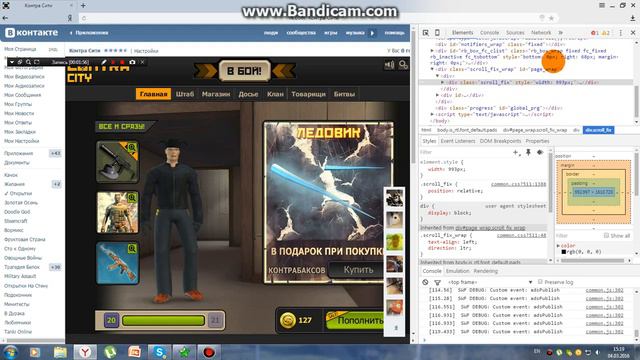Open the Rendering drawer tab

point(485,271)
